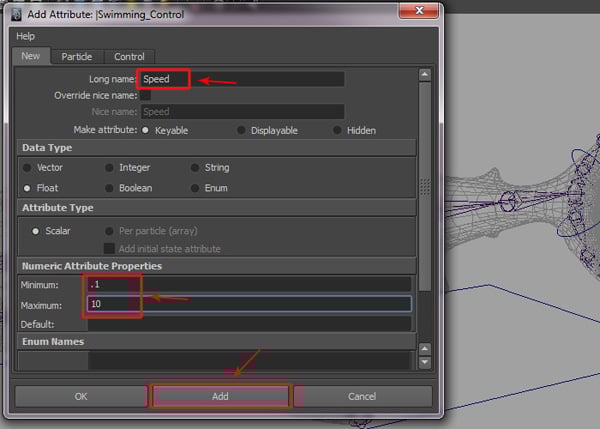Select Vector data type

(27, 168)
